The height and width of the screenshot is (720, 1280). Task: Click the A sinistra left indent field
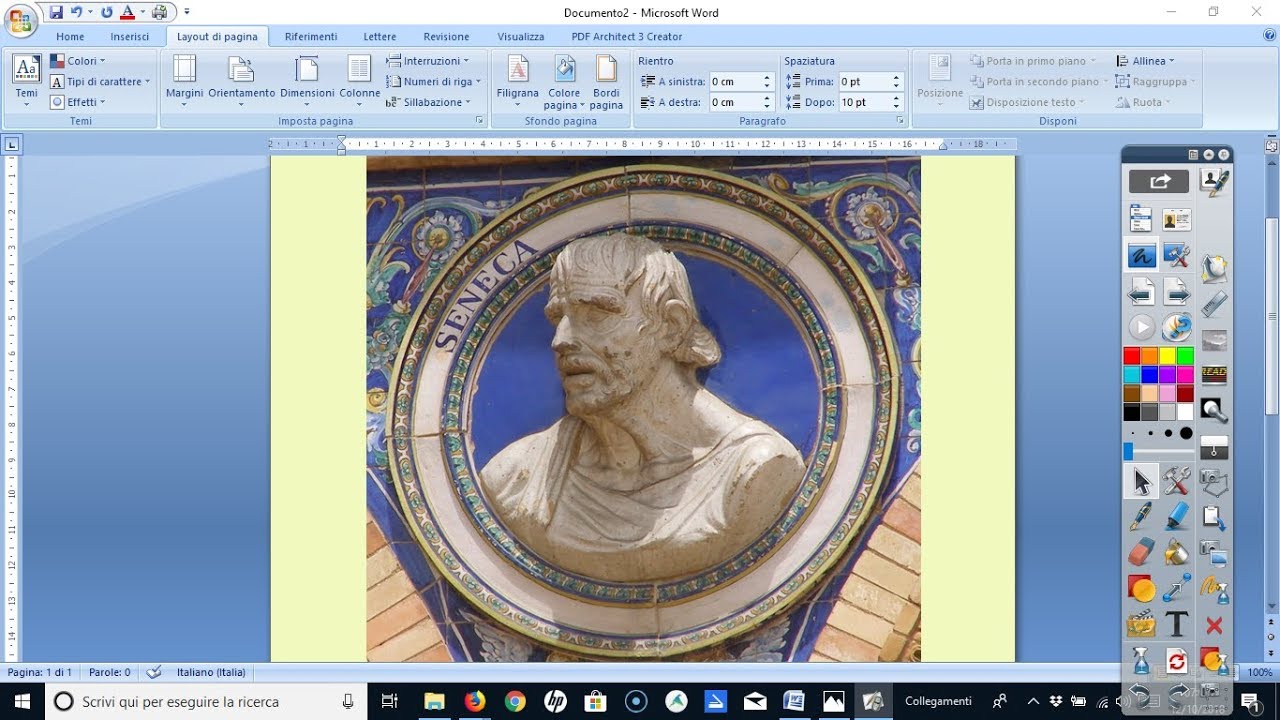(741, 81)
